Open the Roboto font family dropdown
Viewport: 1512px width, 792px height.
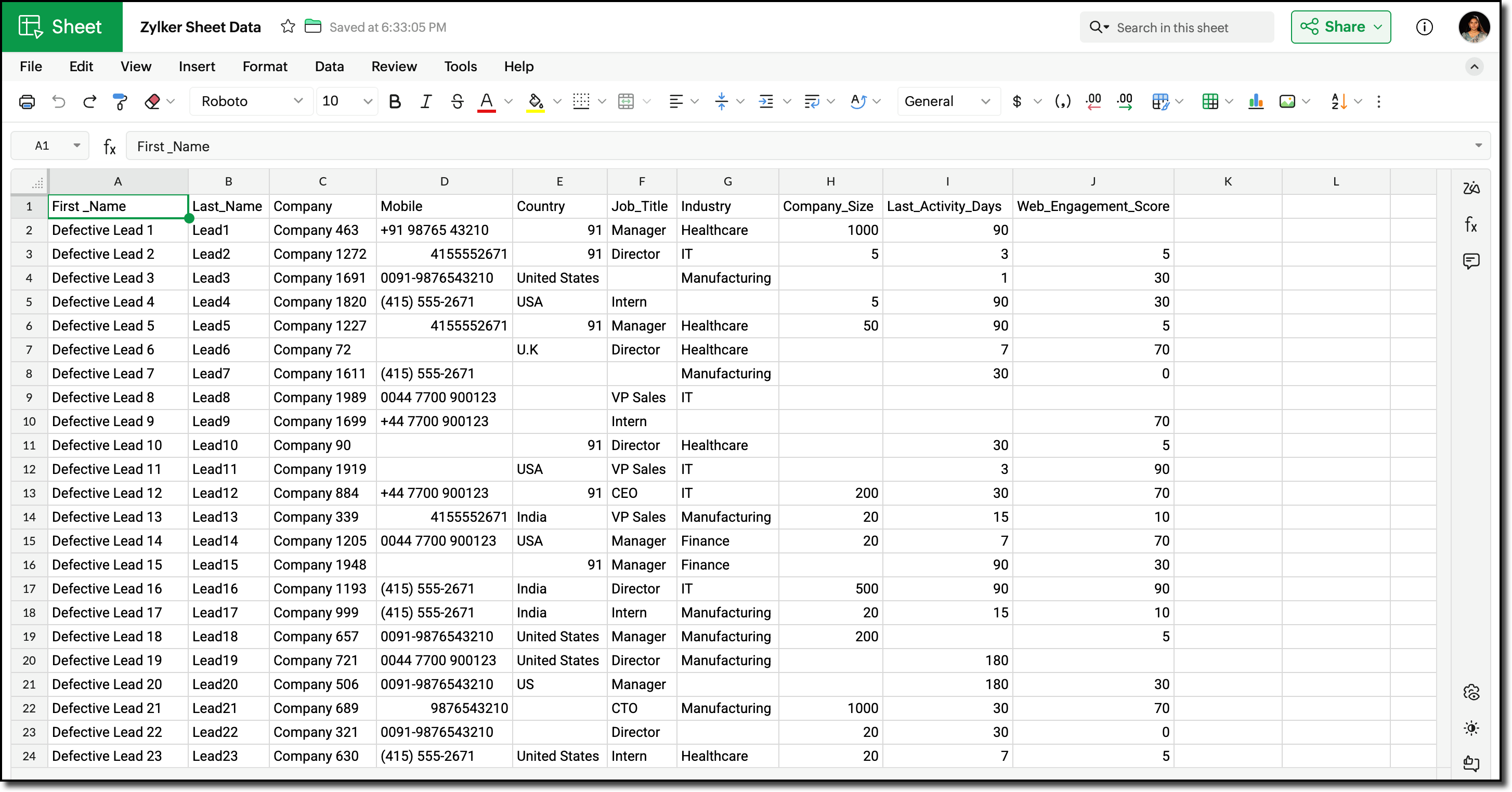[x=252, y=101]
